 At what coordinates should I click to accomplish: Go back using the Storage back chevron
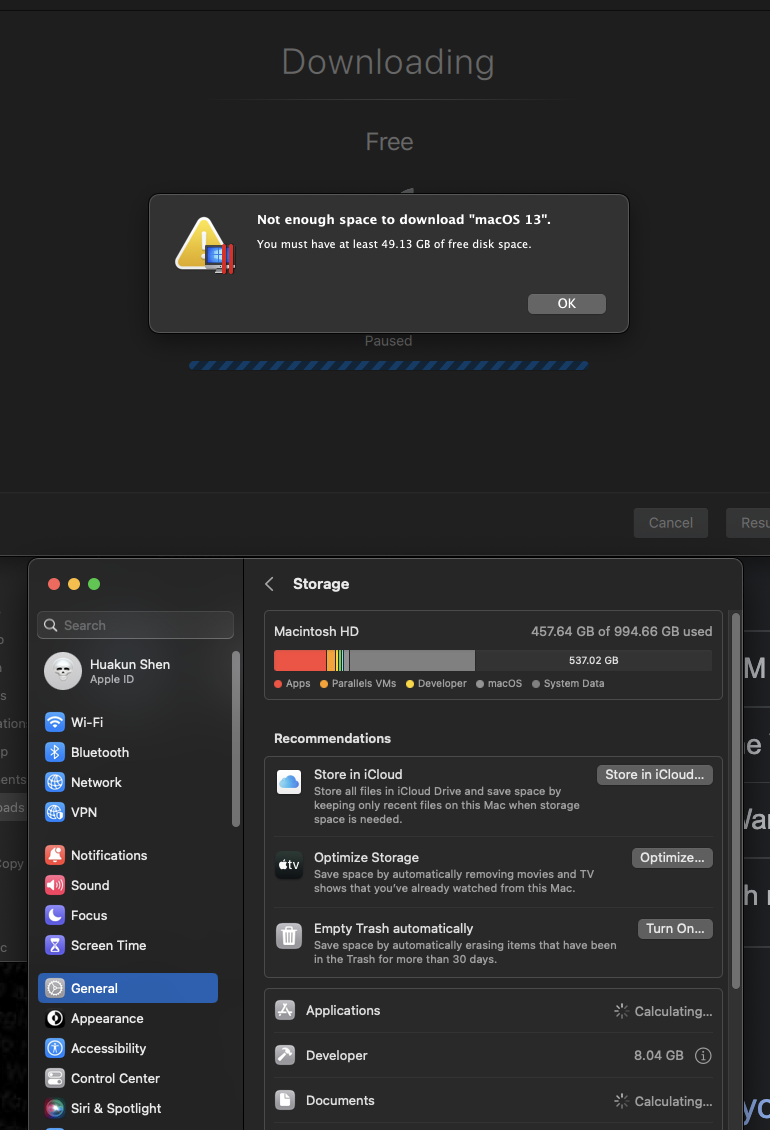269,584
